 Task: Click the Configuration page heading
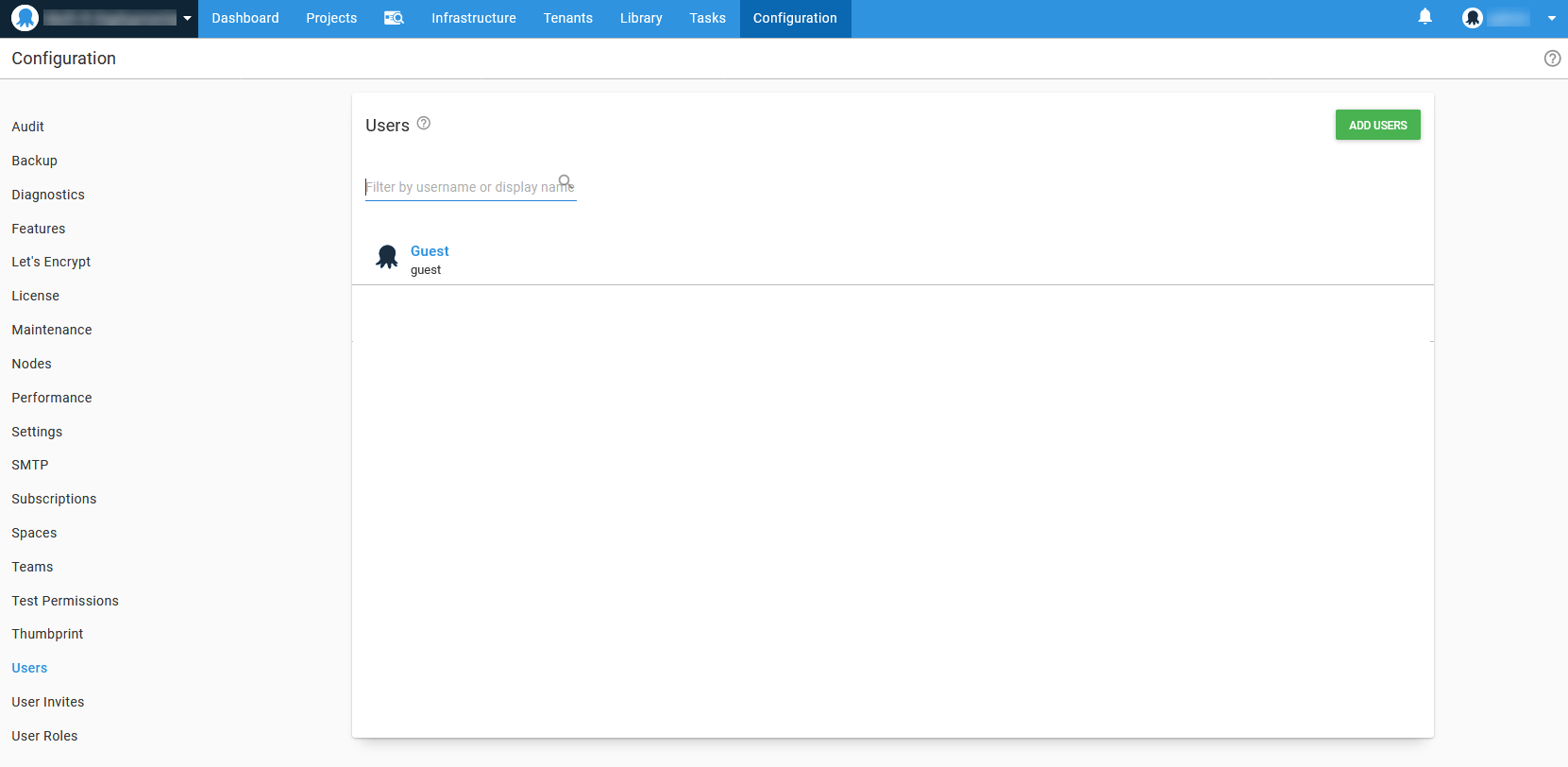click(63, 59)
